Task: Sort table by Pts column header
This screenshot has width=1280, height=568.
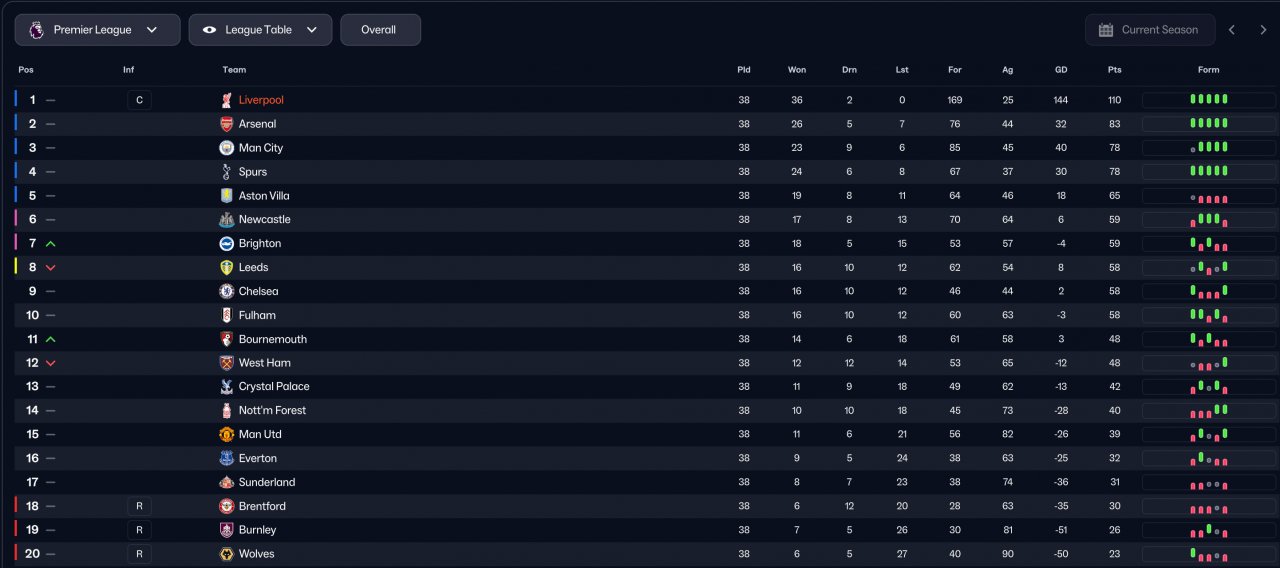Action: click(1114, 70)
